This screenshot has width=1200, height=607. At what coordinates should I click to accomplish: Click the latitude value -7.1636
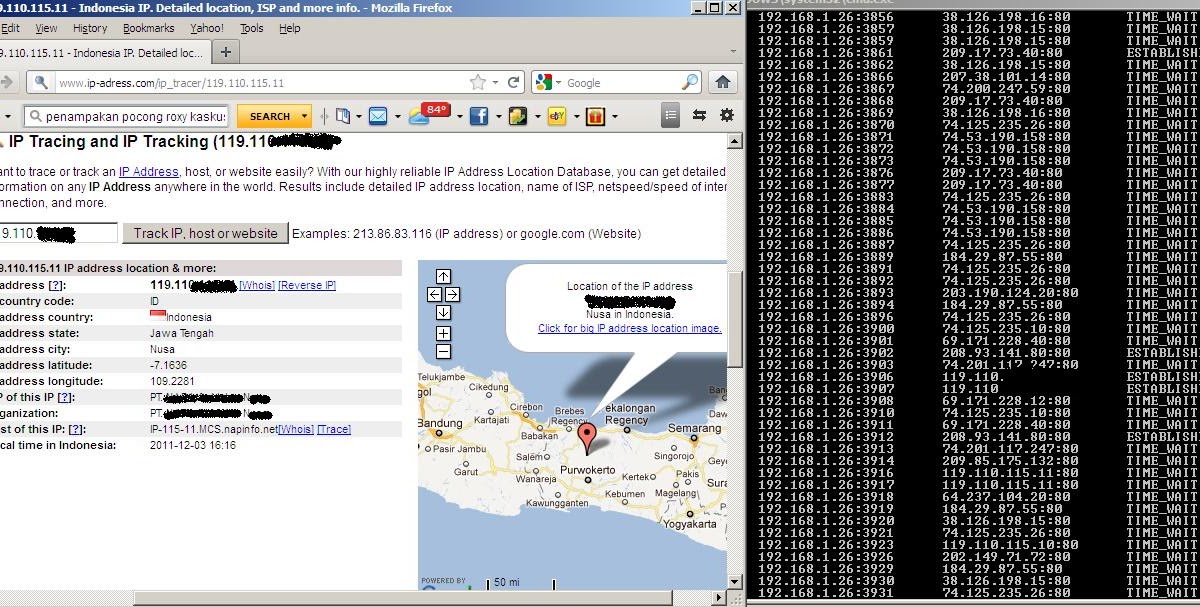point(168,365)
